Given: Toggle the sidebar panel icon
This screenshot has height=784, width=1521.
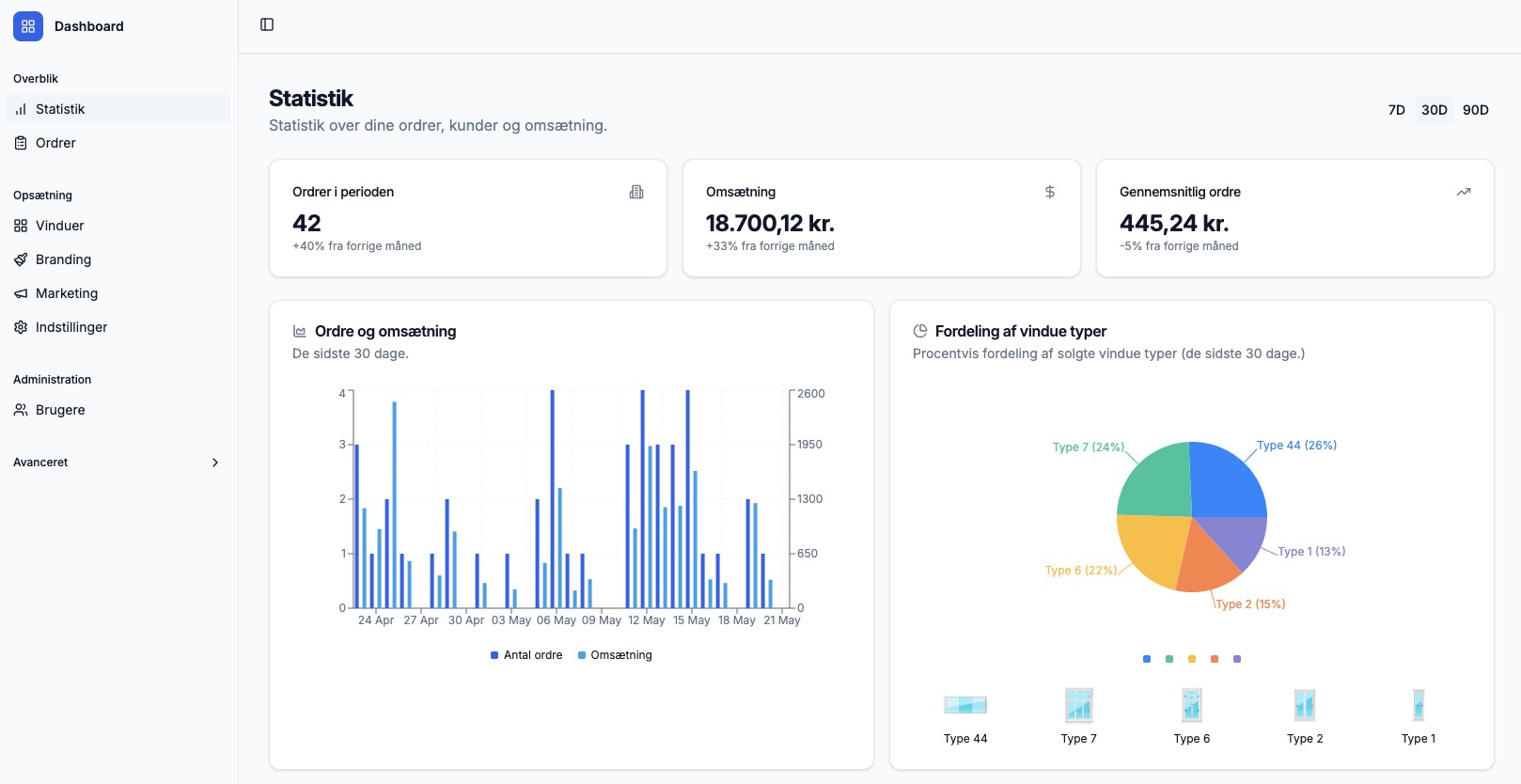Looking at the screenshot, I should [x=267, y=24].
